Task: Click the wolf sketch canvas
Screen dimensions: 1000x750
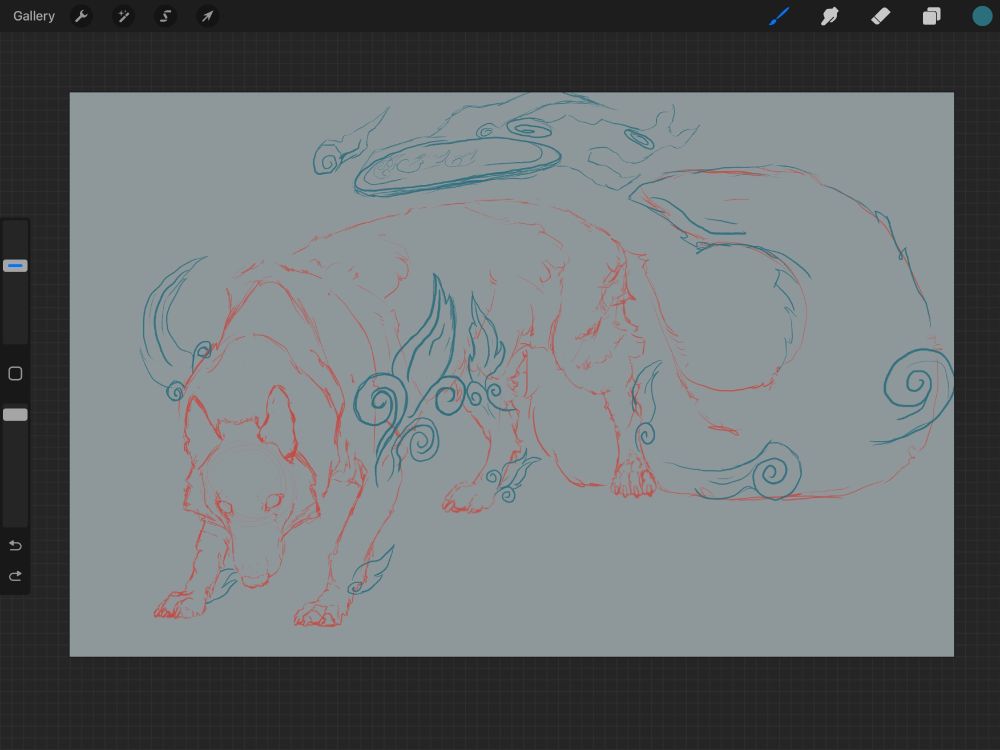Action: 511,374
